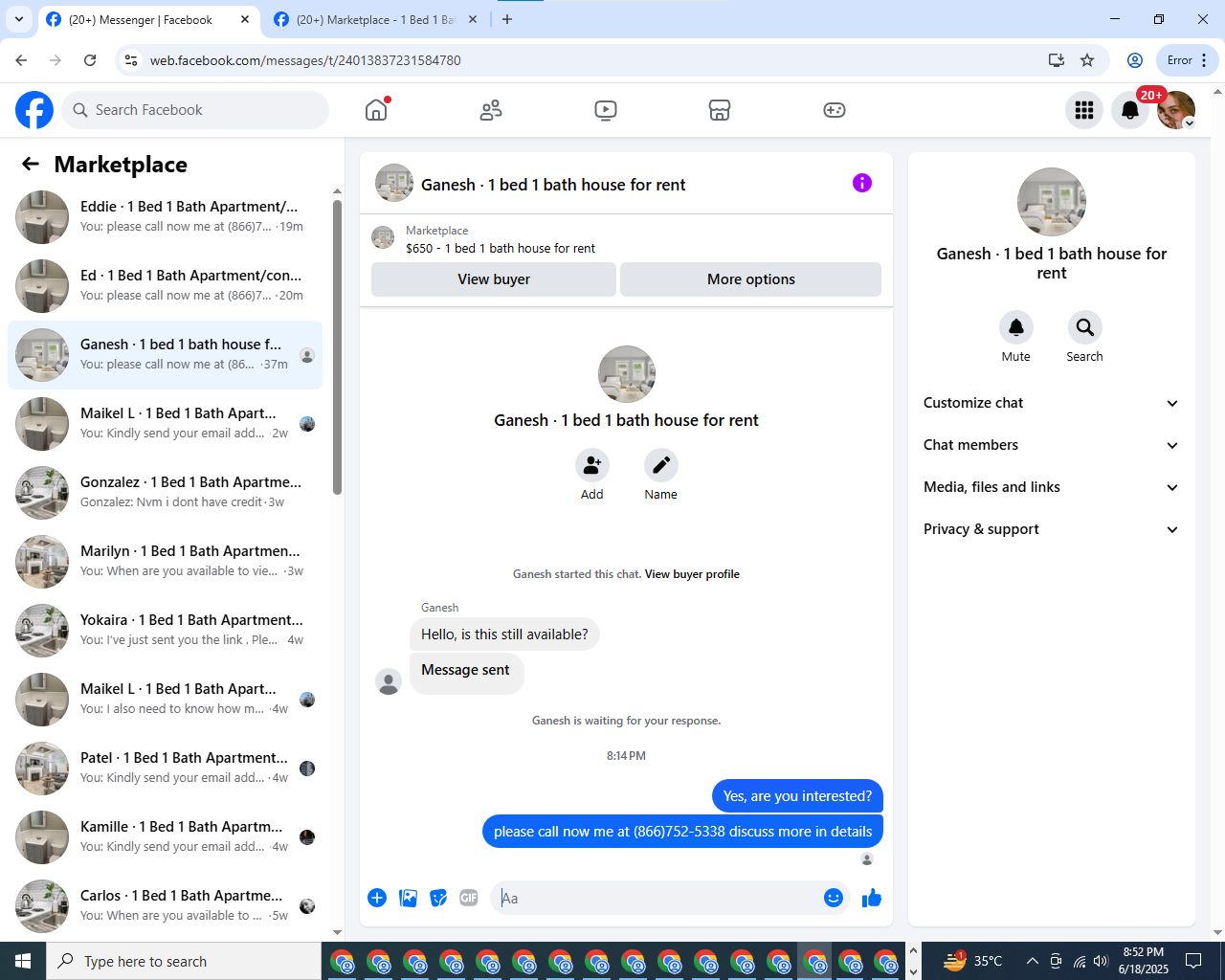Image resolution: width=1225 pixels, height=980 pixels.
Task: Click the 'Hello, is this still available?' message
Action: point(504,635)
